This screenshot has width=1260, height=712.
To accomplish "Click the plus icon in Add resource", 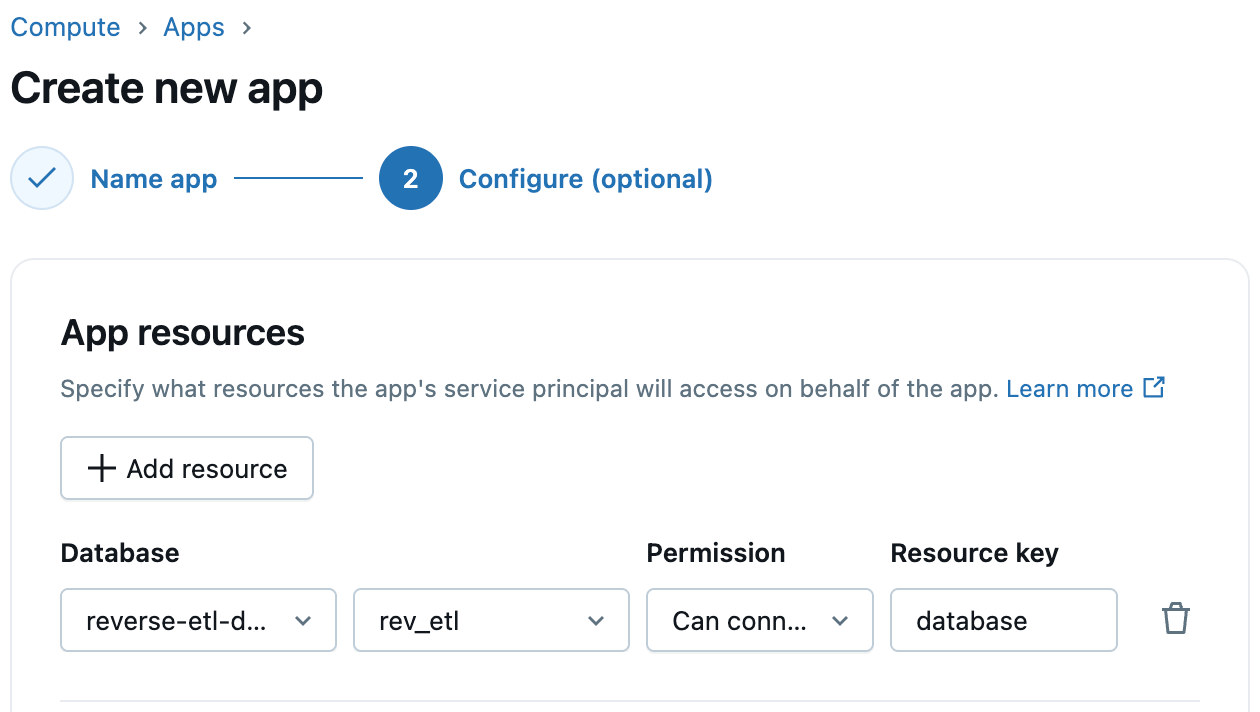I will coord(101,468).
